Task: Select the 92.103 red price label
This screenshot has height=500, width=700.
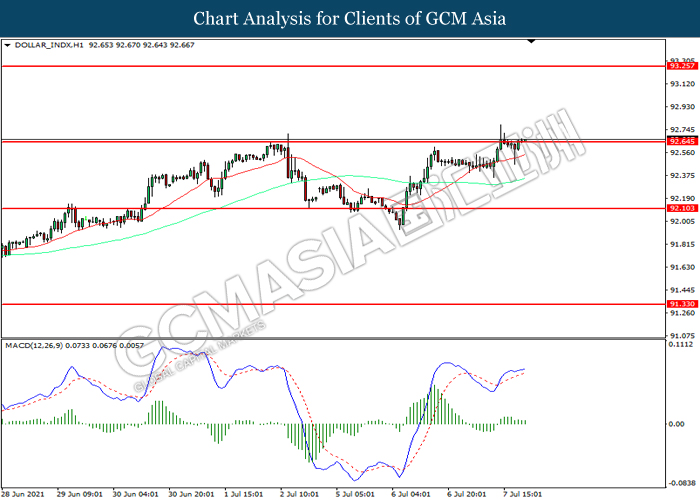Action: (682, 209)
